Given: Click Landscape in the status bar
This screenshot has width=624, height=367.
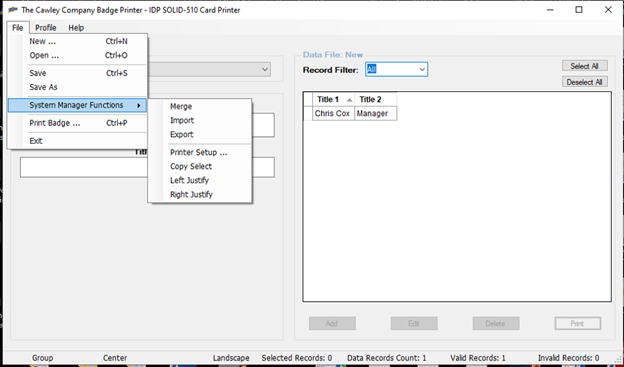Looking at the screenshot, I should [231, 358].
